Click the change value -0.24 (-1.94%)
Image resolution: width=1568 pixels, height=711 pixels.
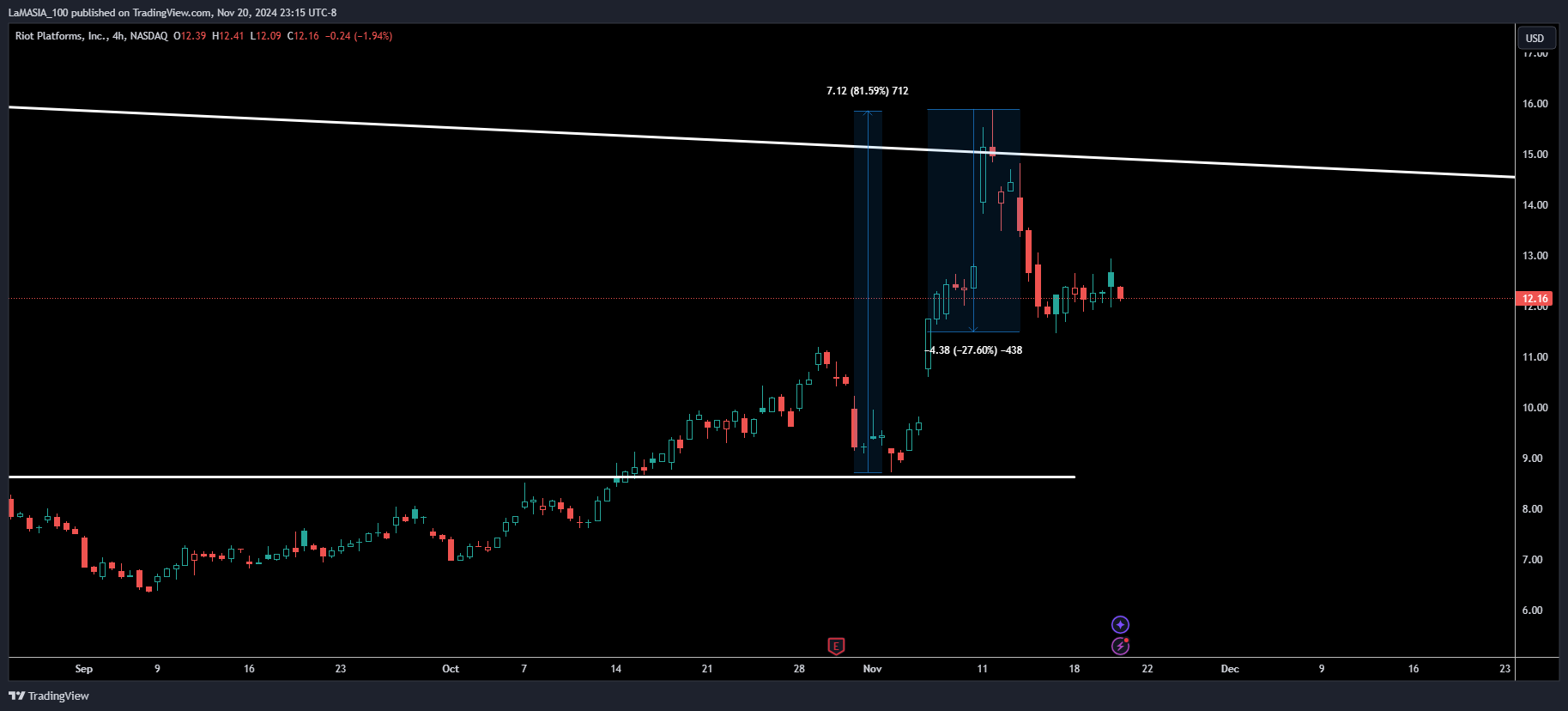(359, 36)
